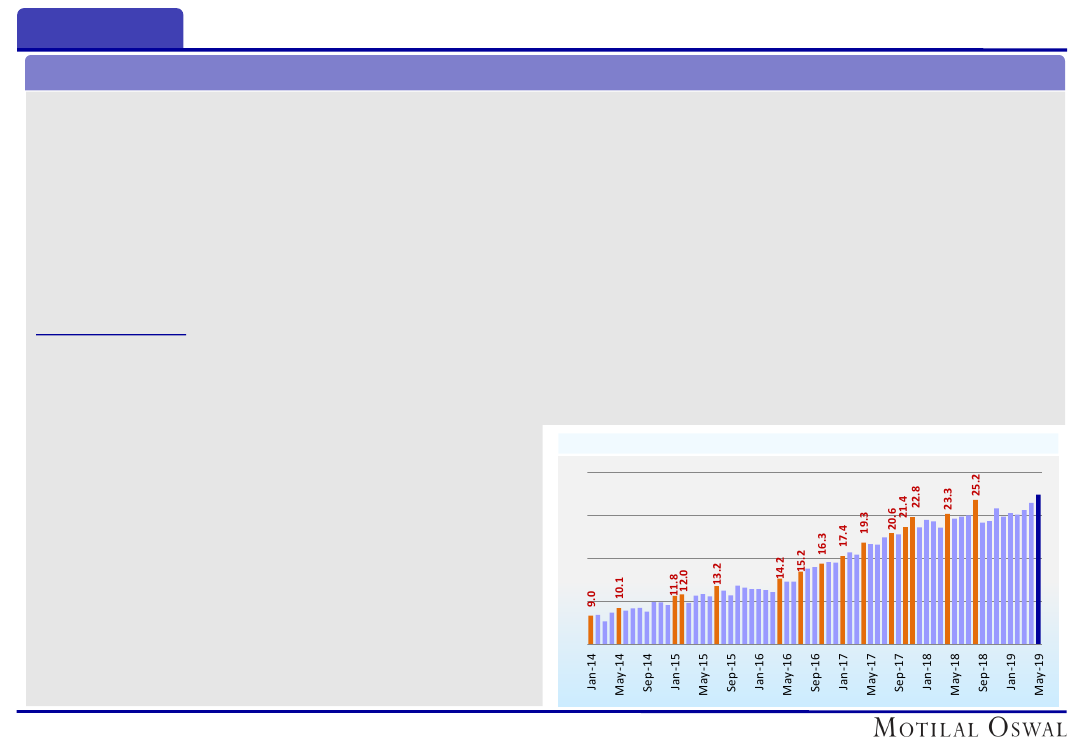Select the May-19 axis label

(1039, 674)
